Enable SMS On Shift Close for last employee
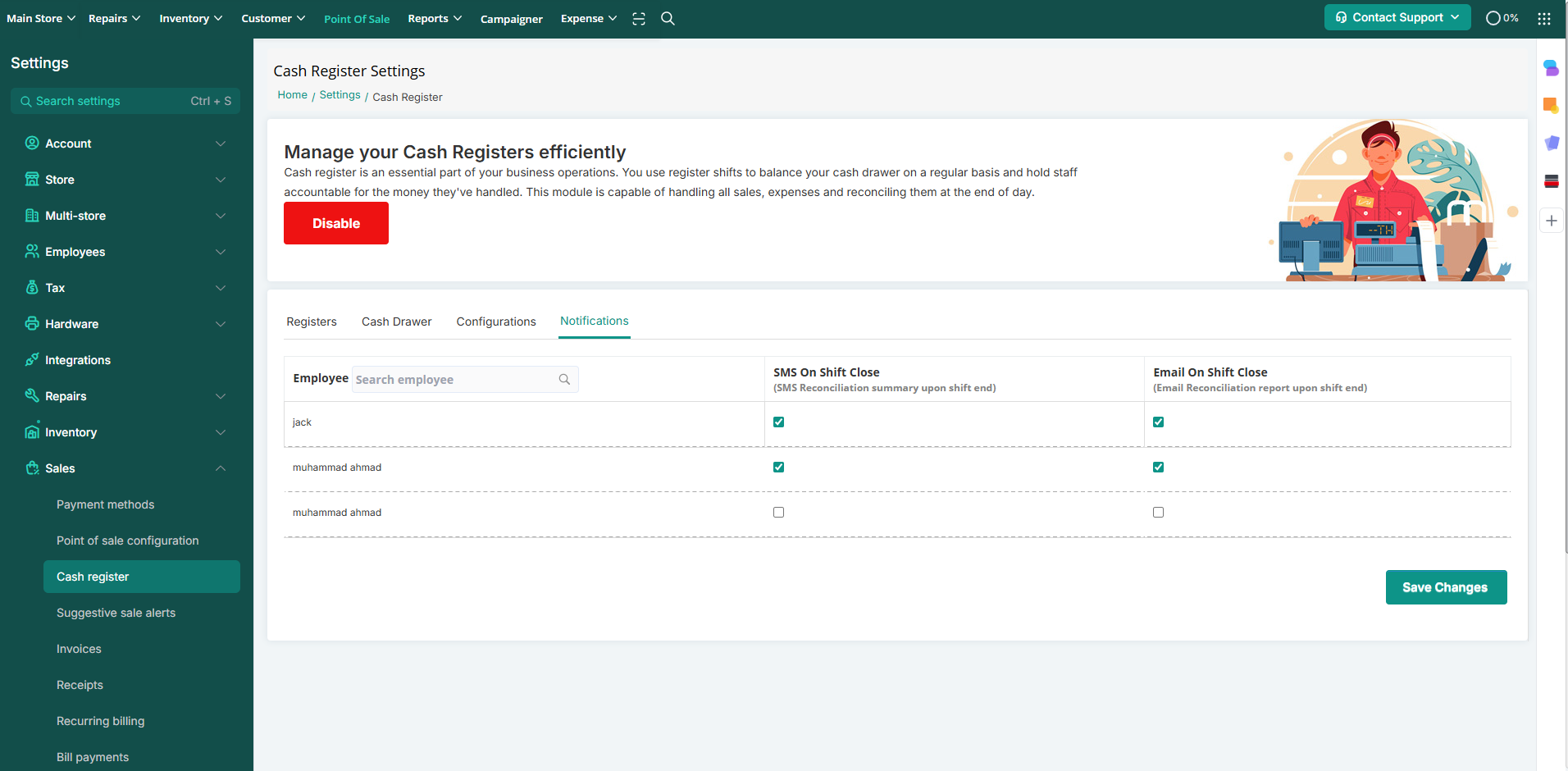This screenshot has height=771, width=1568. point(778,513)
